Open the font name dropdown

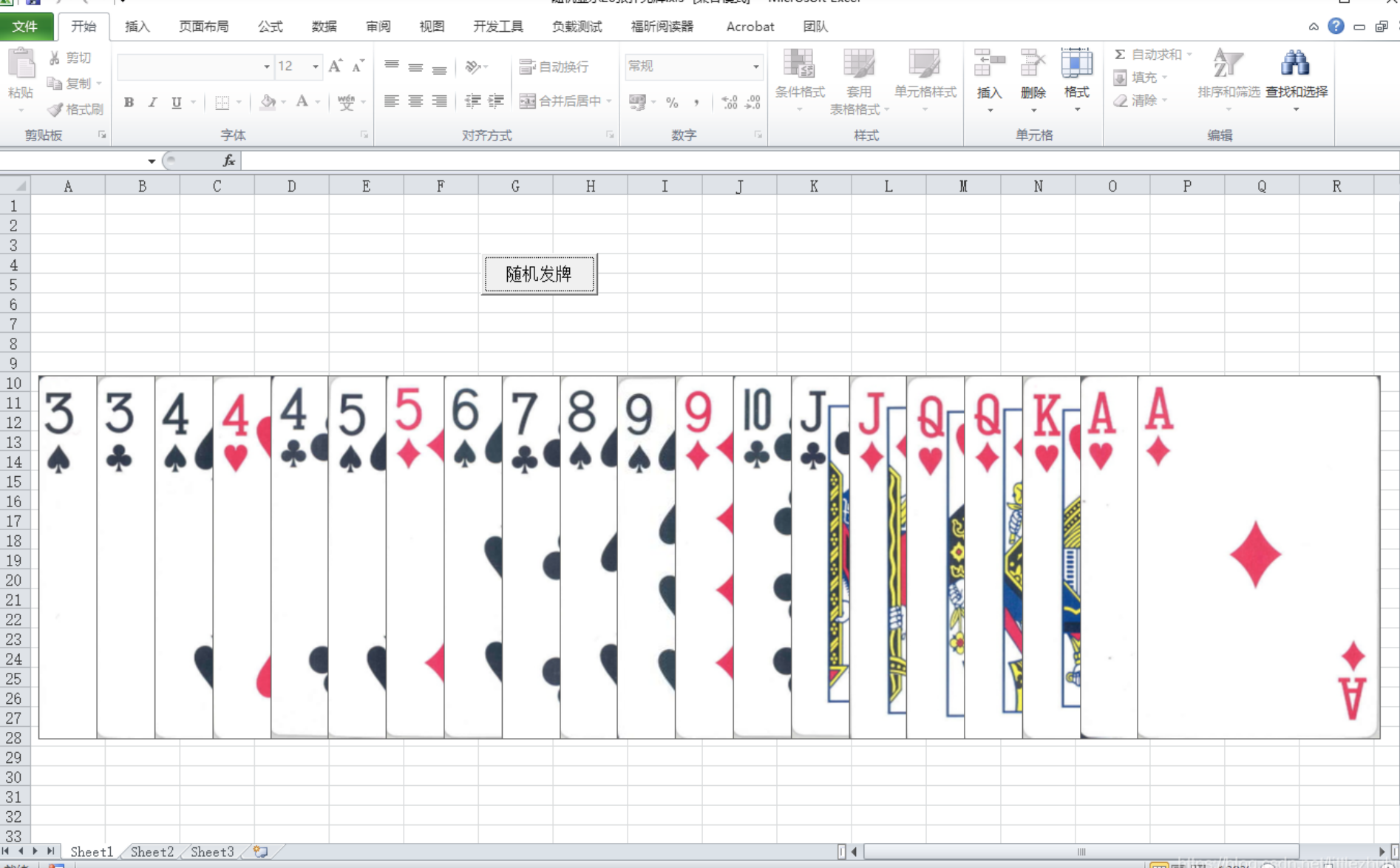coord(266,67)
